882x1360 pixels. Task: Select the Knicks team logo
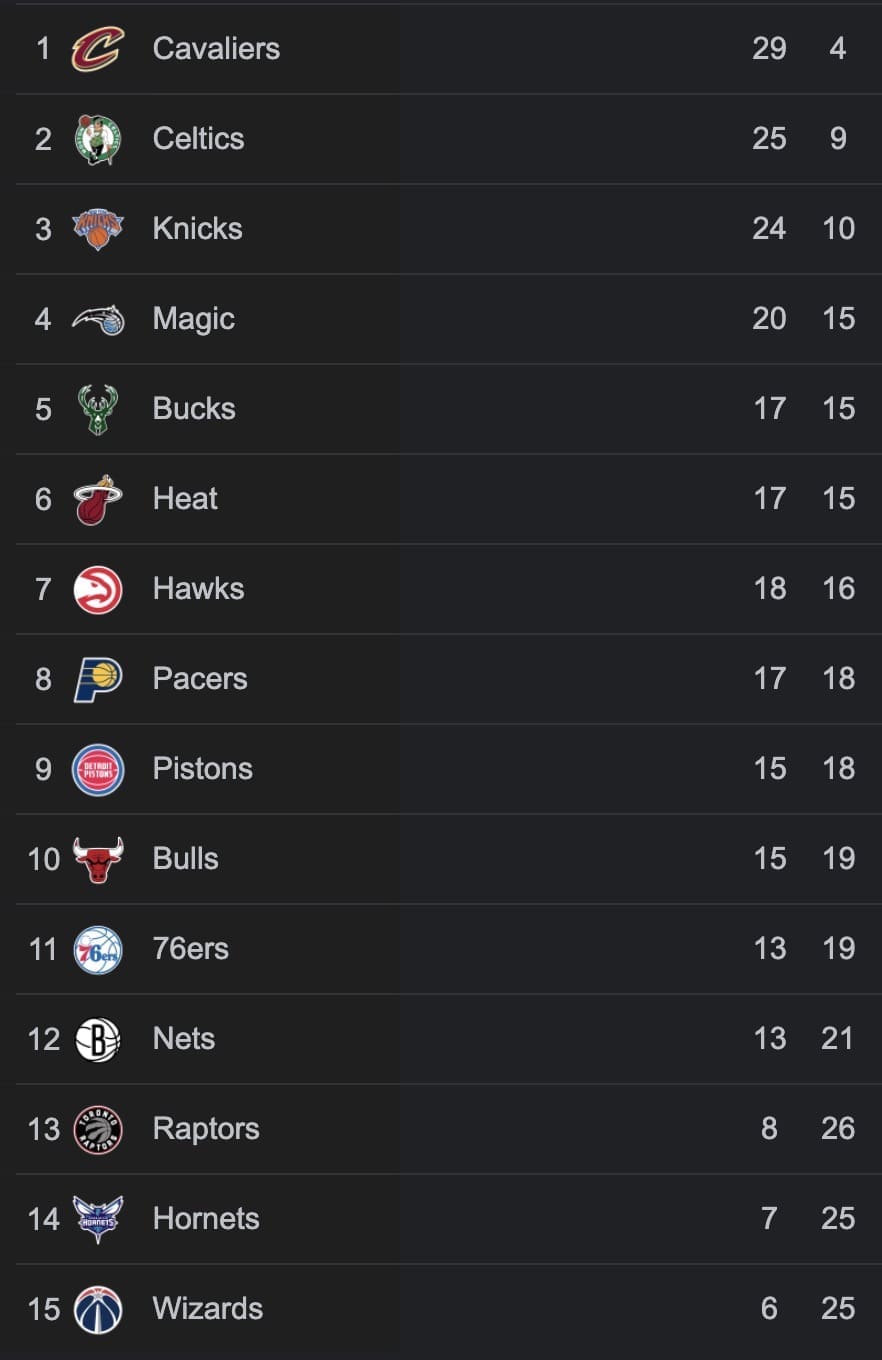coord(98,229)
